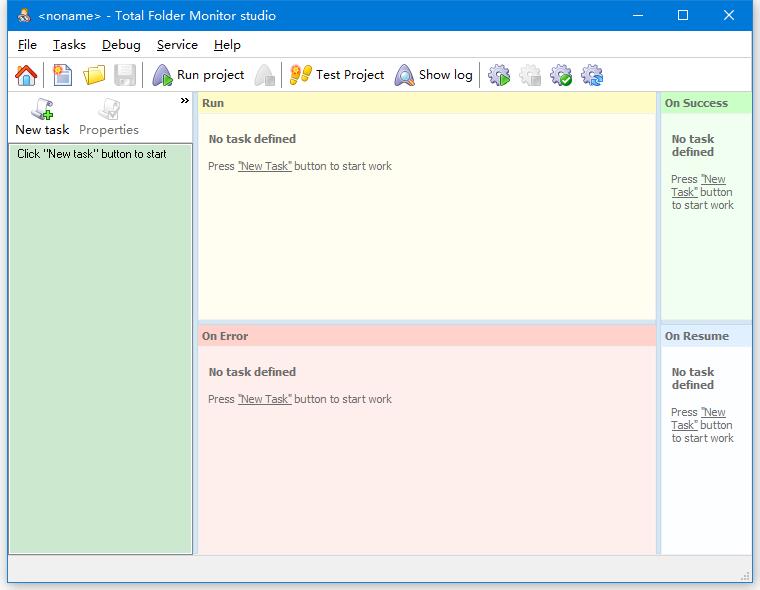Open task Properties in left panel
This screenshot has width=760, height=590.
[109, 117]
